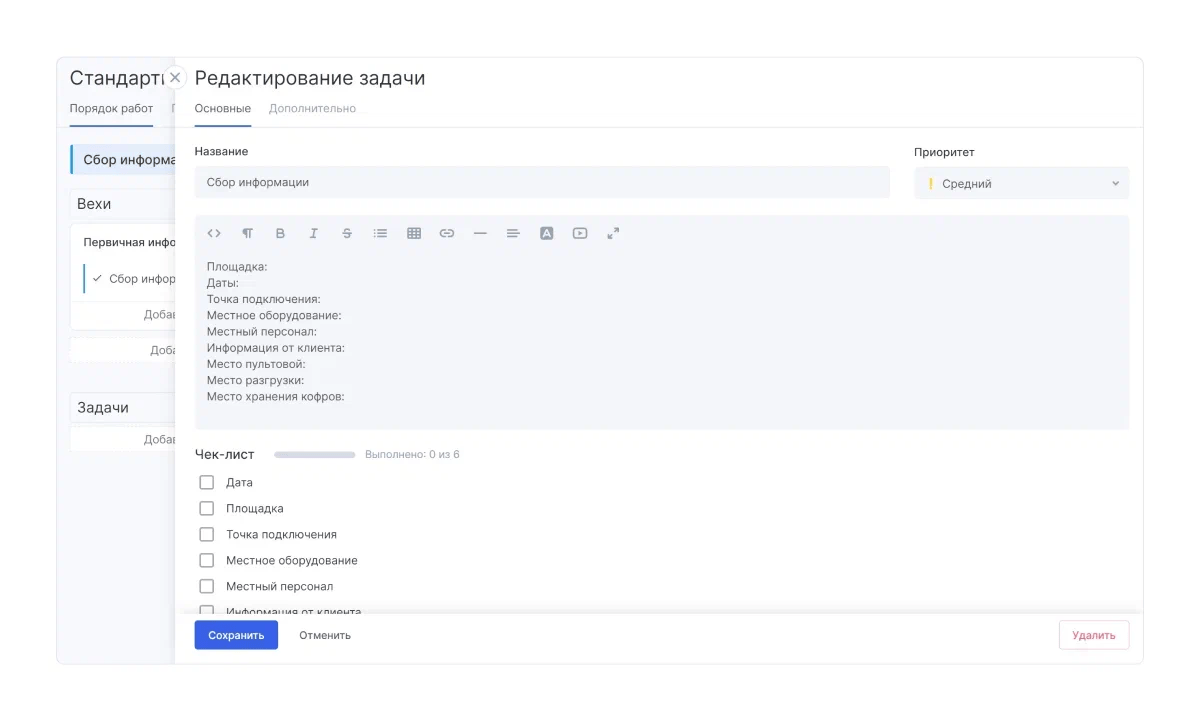1200x721 pixels.
Task: Toggle HTML source code view in editor
Action: click(214, 233)
